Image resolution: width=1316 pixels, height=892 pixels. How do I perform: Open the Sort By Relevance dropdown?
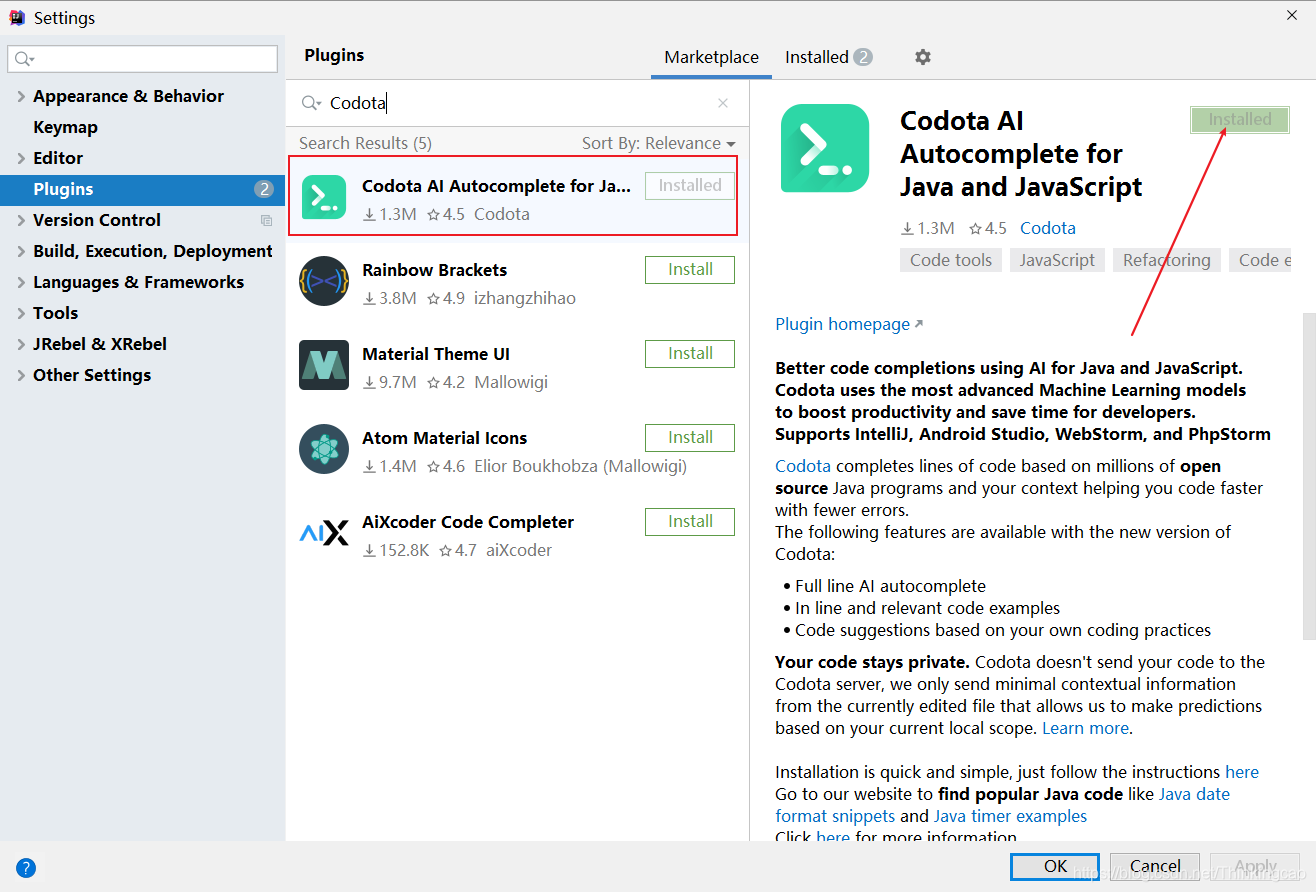[x=658, y=143]
